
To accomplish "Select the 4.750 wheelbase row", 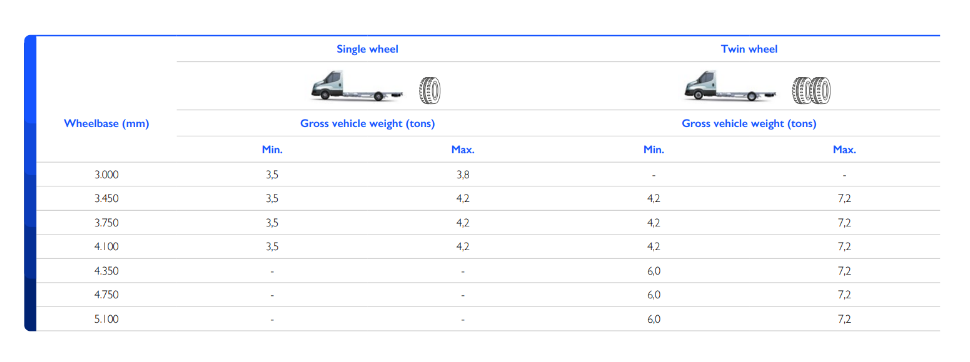I will tap(488, 295).
